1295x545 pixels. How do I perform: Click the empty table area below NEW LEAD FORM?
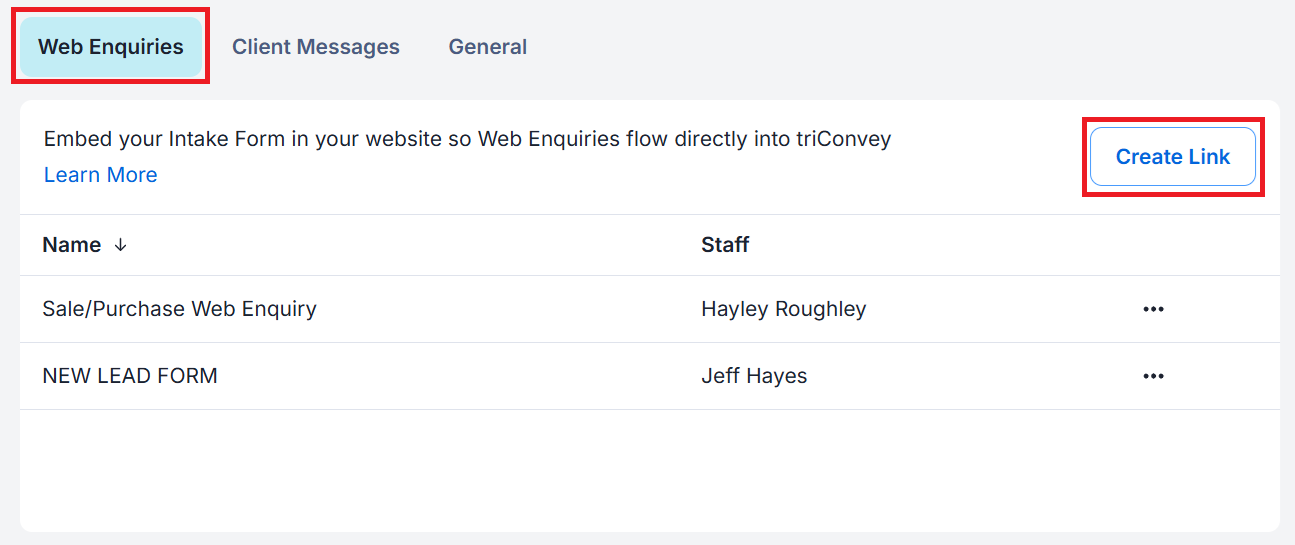(x=650, y=470)
